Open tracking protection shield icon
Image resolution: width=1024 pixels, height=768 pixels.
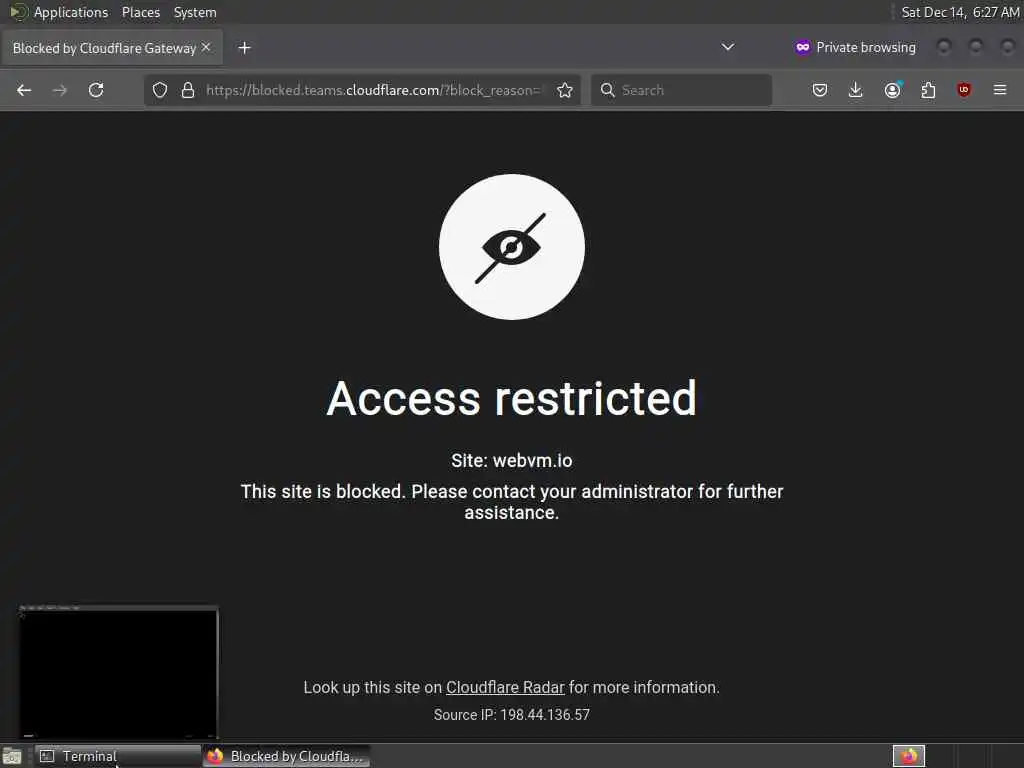click(160, 90)
